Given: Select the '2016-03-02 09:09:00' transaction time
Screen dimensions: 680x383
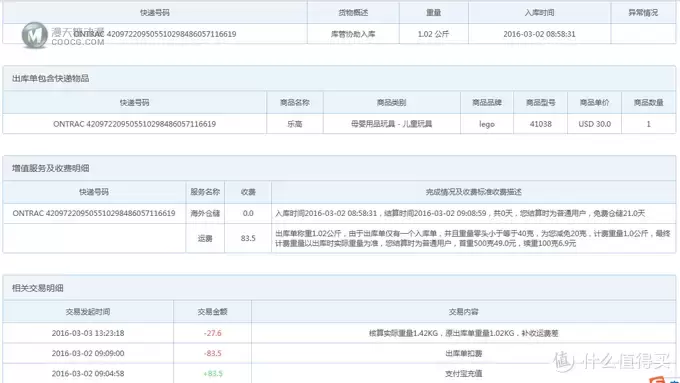Looking at the screenshot, I should [x=88, y=353].
